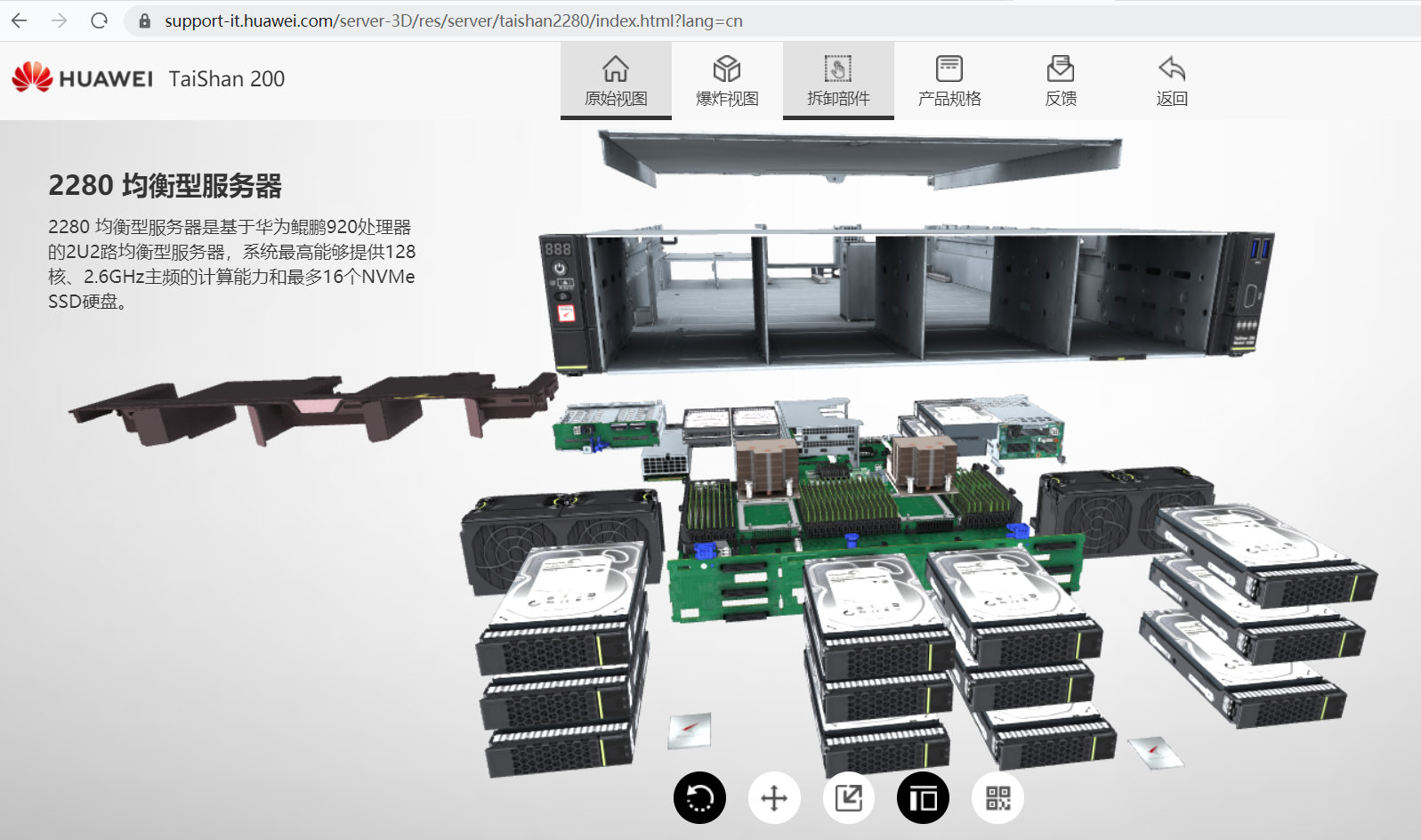The height and width of the screenshot is (840, 1421).
Task: Click the power button on chassis front ear
Action: pyautogui.click(x=559, y=268)
